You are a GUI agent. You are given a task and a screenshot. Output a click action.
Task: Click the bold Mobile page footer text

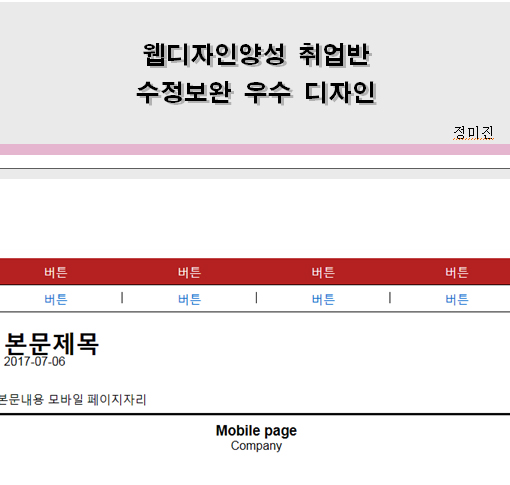tap(256, 431)
